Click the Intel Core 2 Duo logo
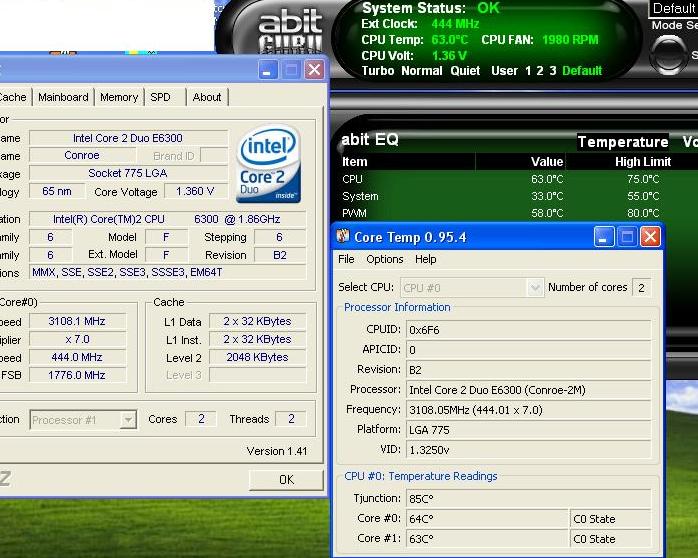Screen dimensions: 698x558 268,164
